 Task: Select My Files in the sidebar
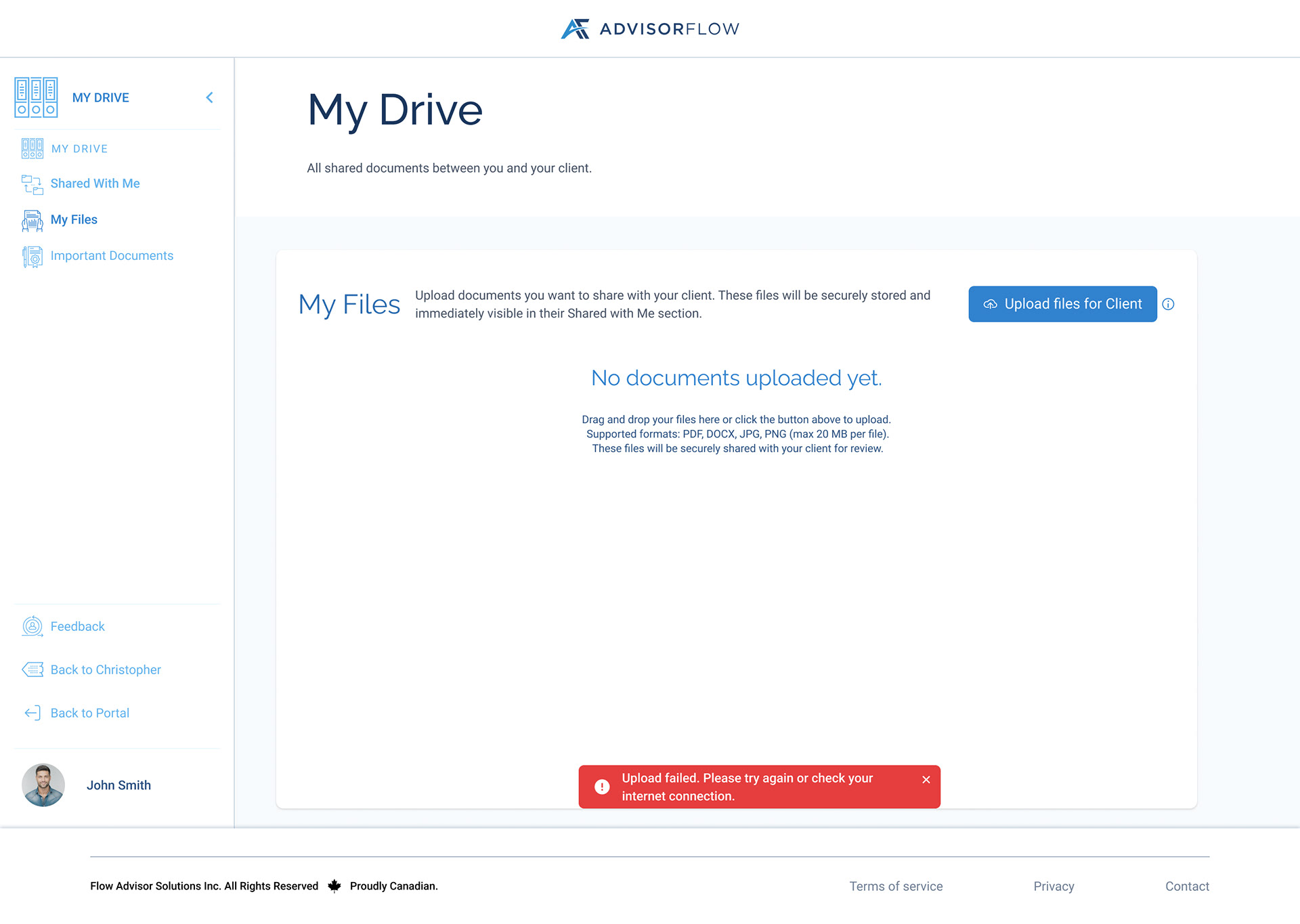point(74,219)
